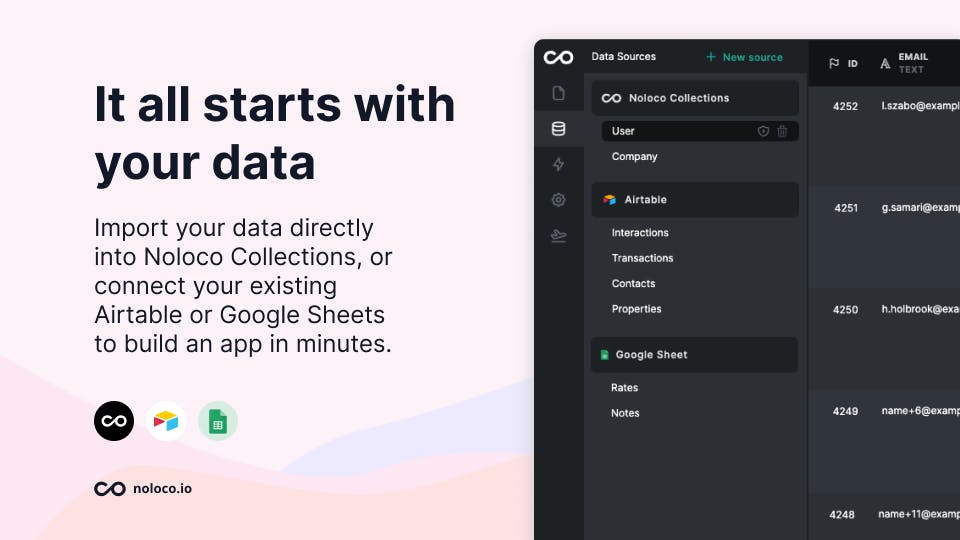Collapse the Airtable section header

click(695, 200)
